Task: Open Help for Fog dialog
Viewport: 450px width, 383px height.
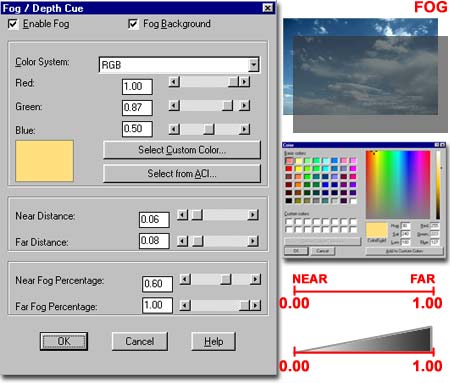Action: coord(213,341)
